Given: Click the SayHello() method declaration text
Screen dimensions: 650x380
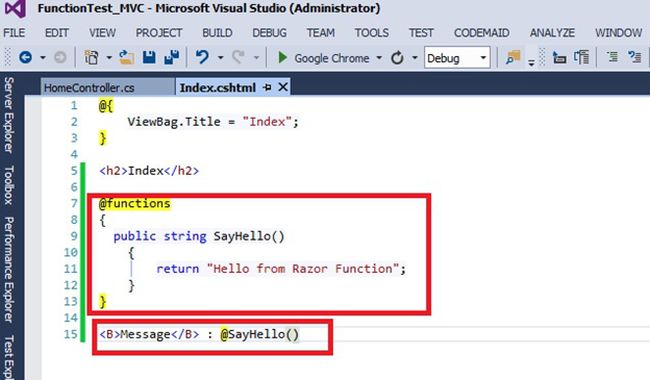Looking at the screenshot, I should coord(249,236).
